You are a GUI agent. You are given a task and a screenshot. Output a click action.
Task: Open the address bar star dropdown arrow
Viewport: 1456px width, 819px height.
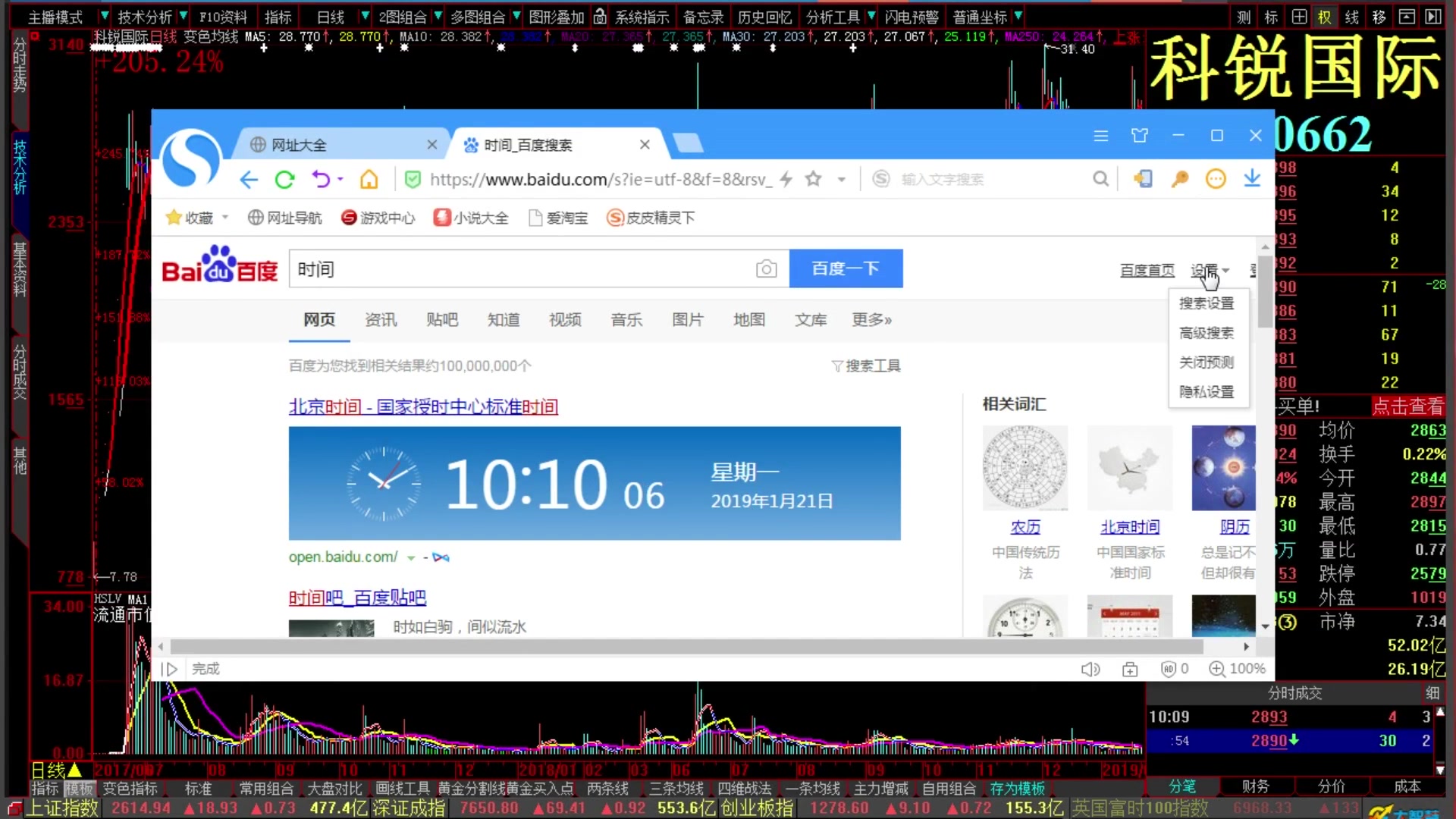842,179
